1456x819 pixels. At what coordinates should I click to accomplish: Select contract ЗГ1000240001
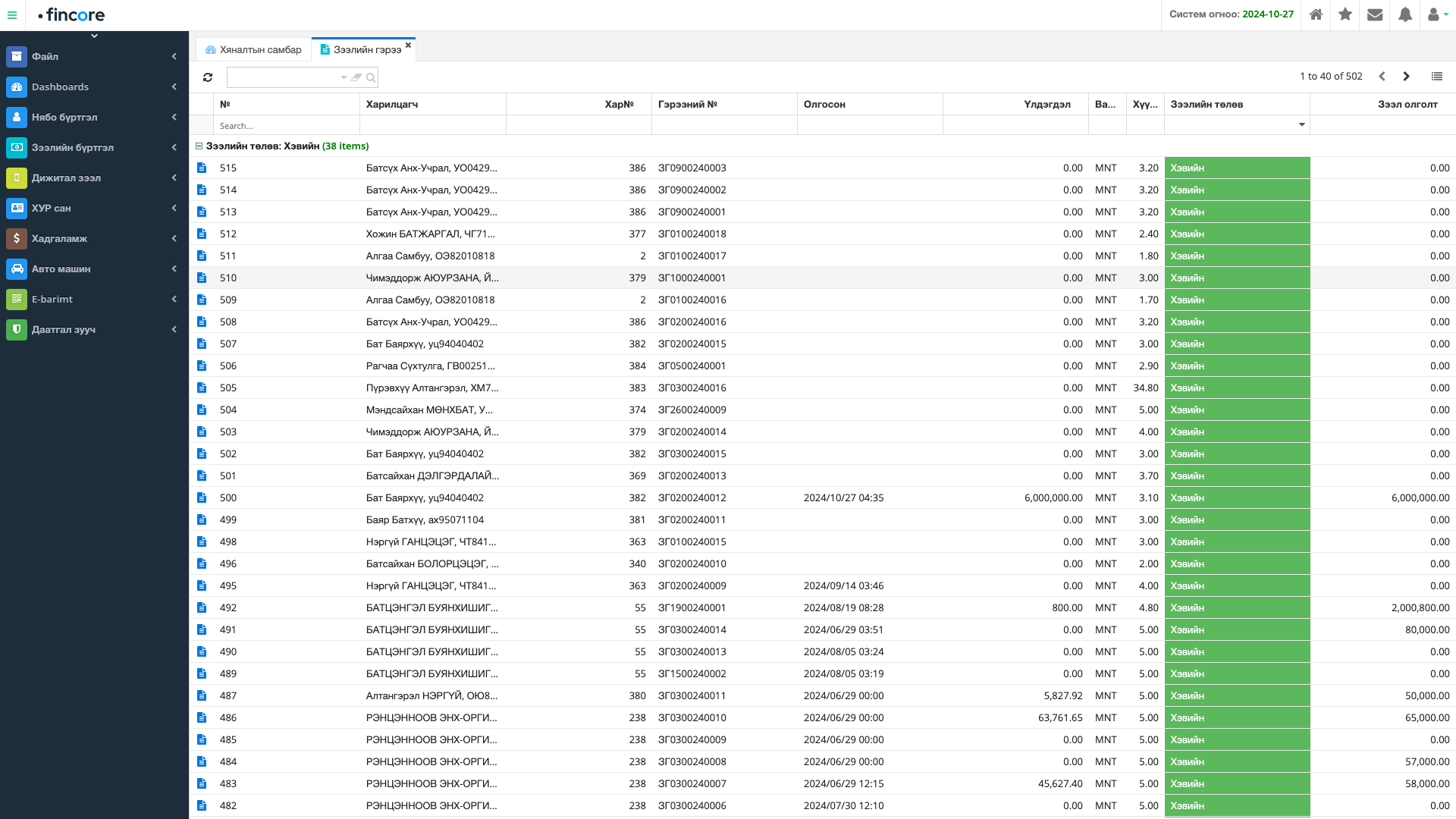coord(692,278)
